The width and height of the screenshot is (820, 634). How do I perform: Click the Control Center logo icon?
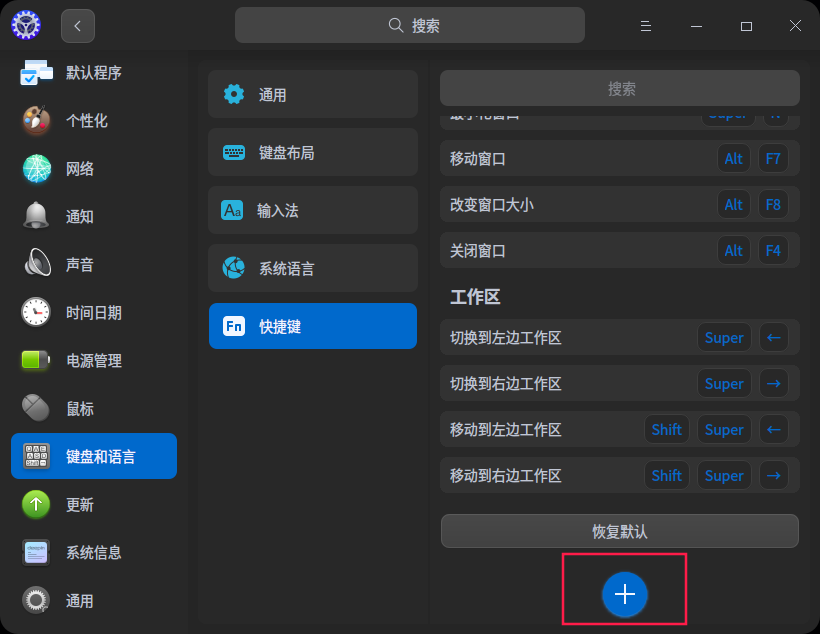click(26, 25)
